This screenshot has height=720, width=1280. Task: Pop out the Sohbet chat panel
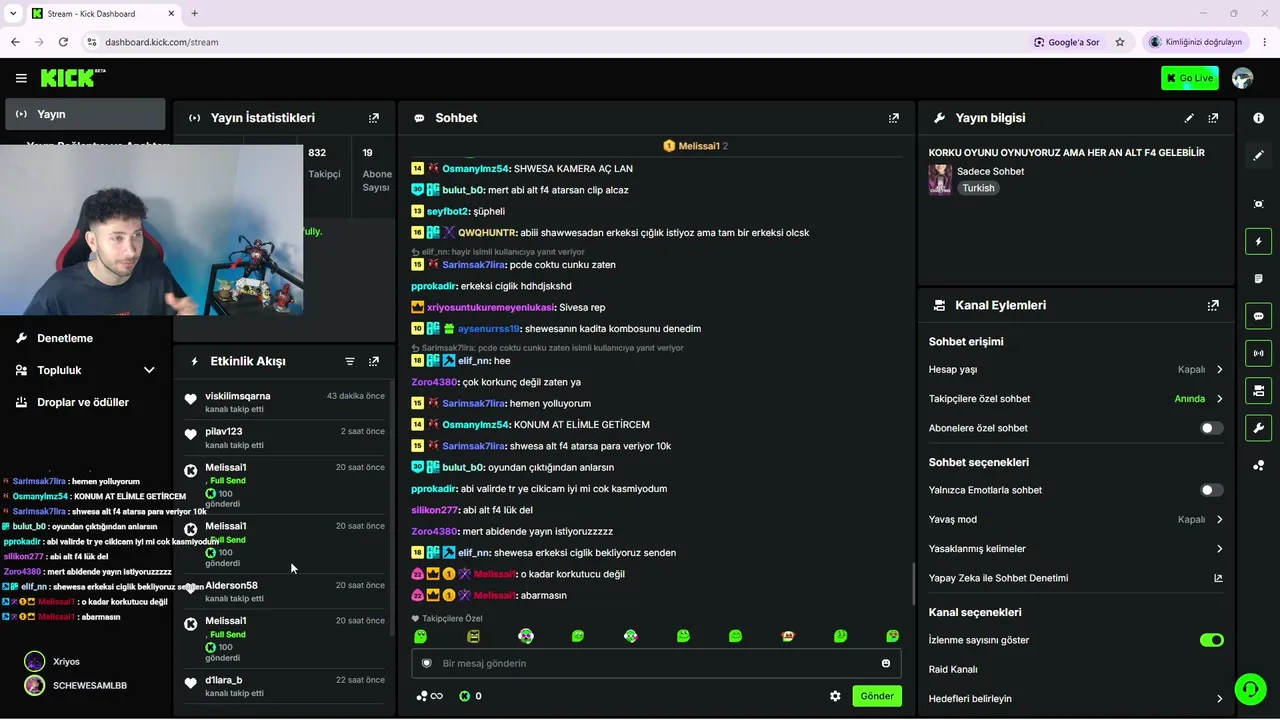(894, 118)
